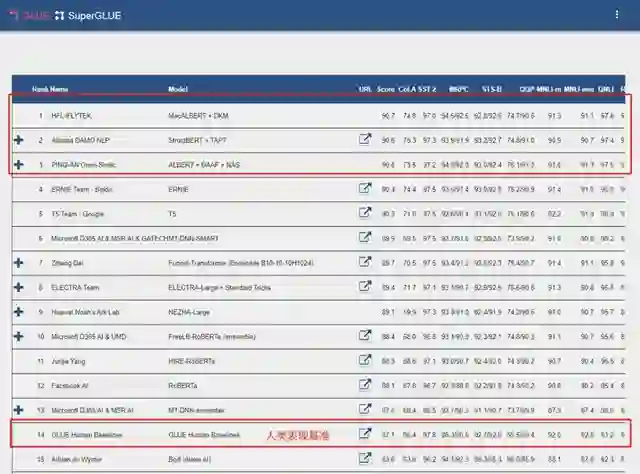Sort by the Name column header
The image size is (640, 474).
[60, 89]
